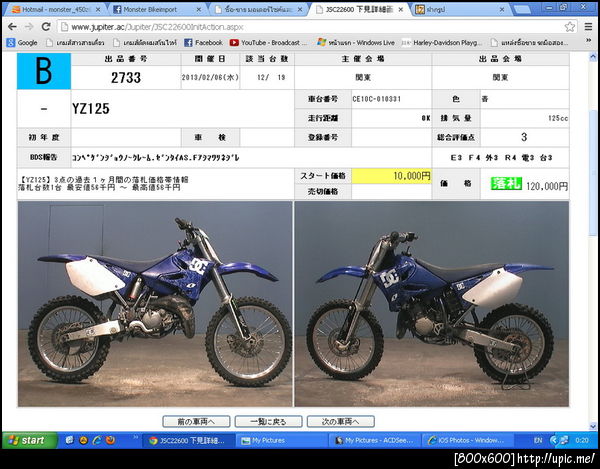Image resolution: width=600 pixels, height=469 pixels.
Task: Launch Internet Explorer from quick launch
Action: 97,440
